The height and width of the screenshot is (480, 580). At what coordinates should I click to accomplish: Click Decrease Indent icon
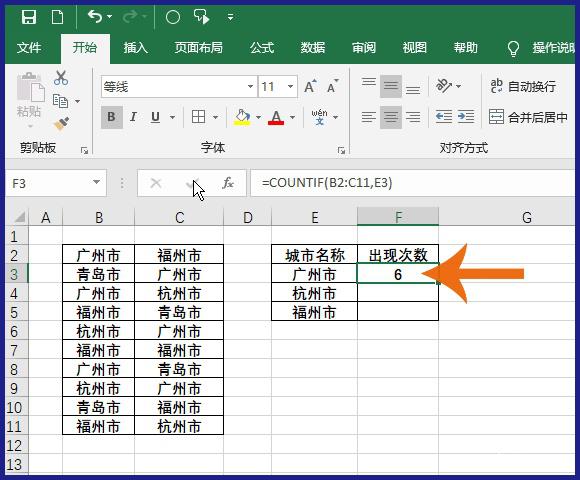click(x=444, y=117)
